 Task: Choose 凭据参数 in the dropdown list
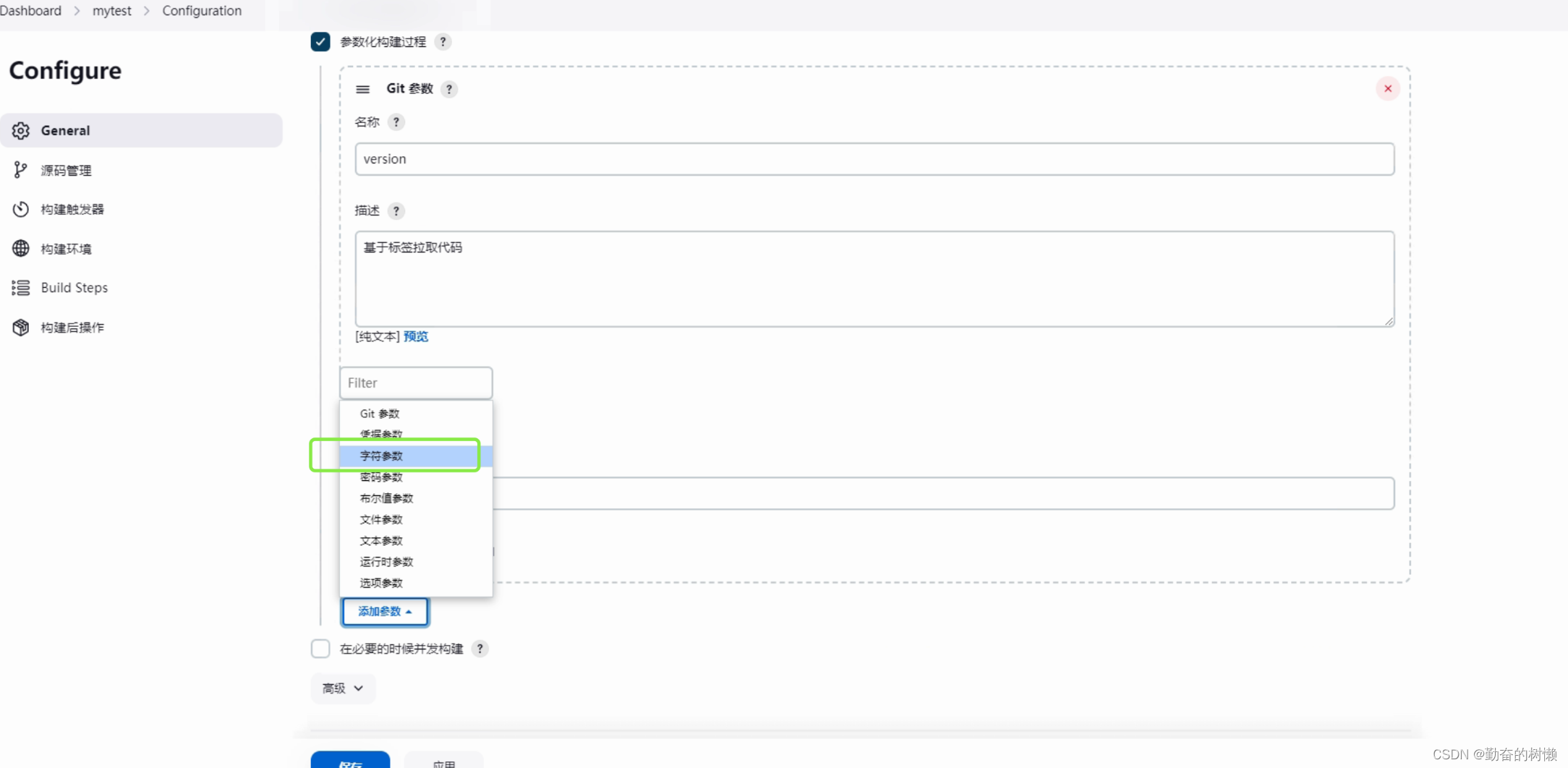coord(416,434)
